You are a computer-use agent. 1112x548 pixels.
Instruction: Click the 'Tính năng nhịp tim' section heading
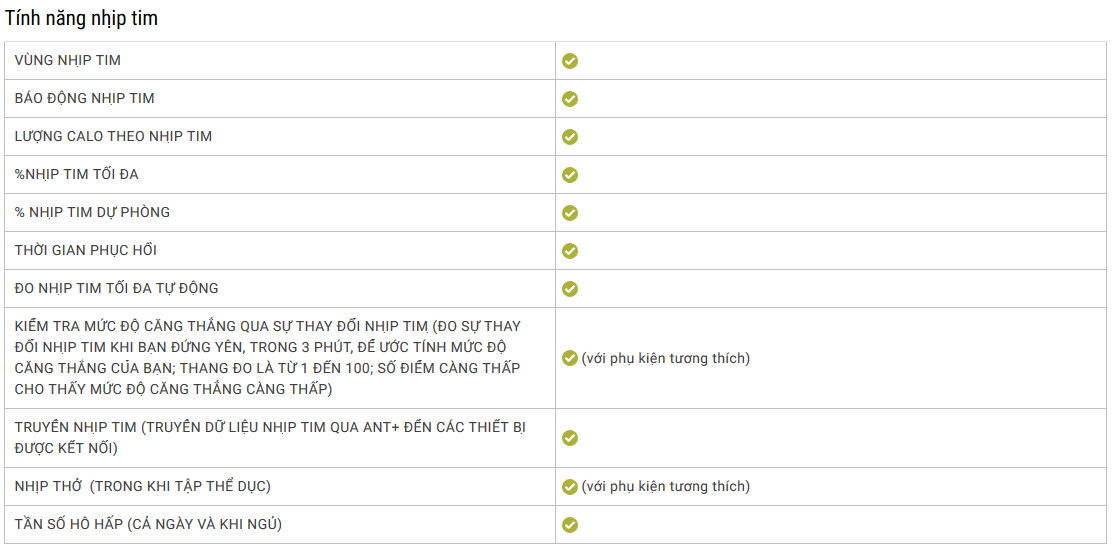pos(82,19)
